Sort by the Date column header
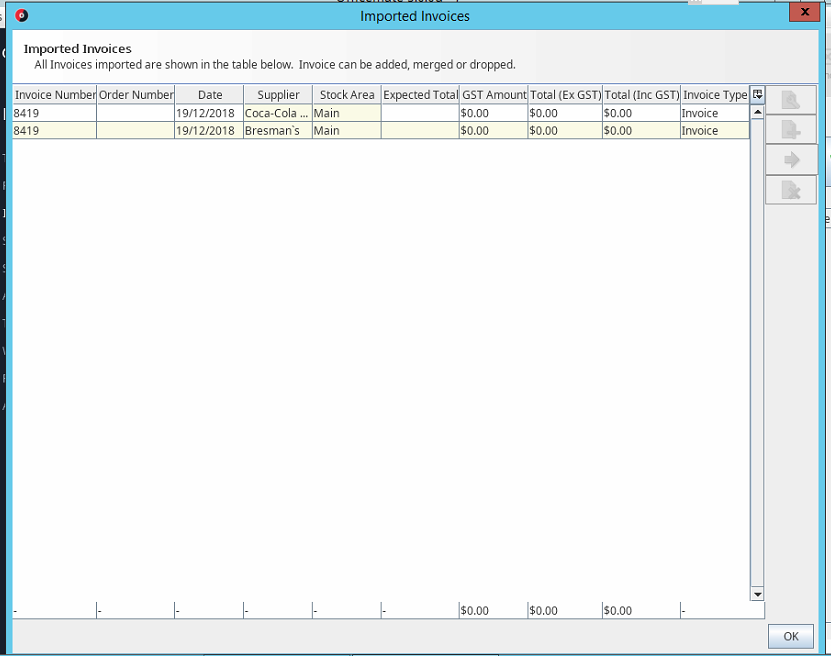The height and width of the screenshot is (656, 831). 210,94
